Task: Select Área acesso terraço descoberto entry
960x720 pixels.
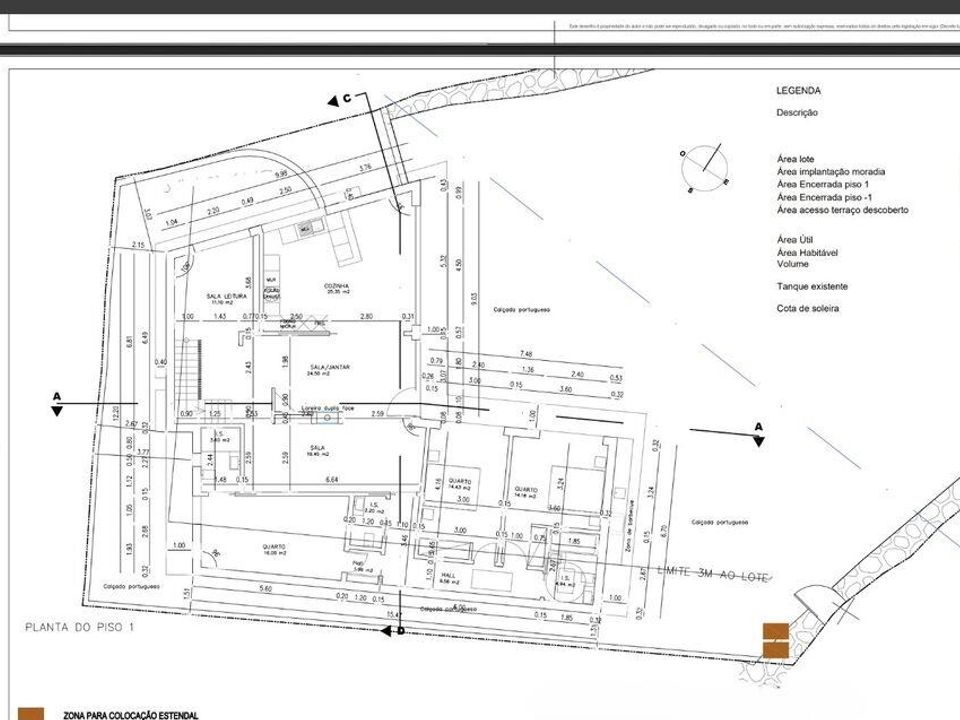Action: coord(842,210)
